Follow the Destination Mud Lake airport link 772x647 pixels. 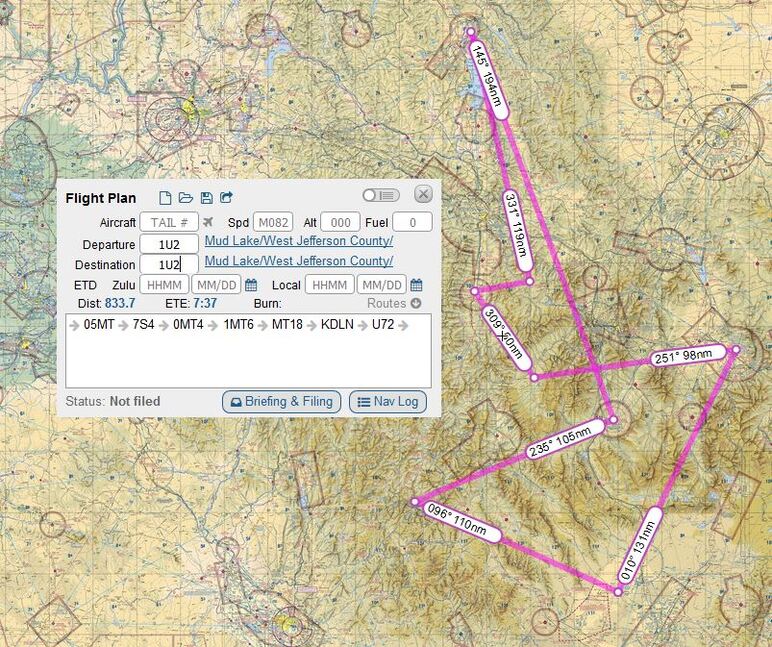coord(298,261)
